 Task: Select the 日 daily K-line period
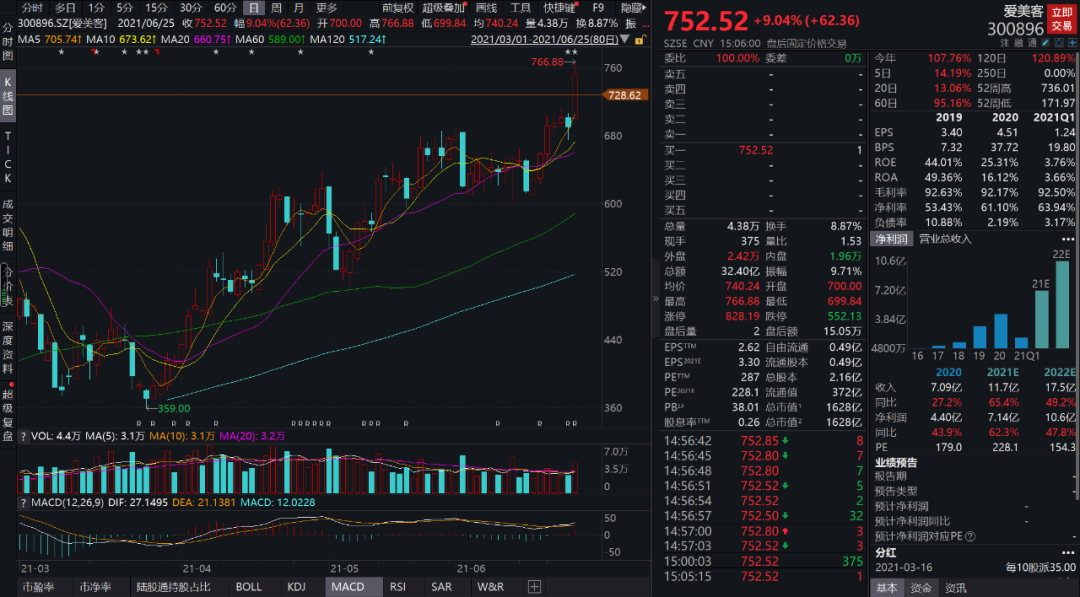tap(254, 8)
